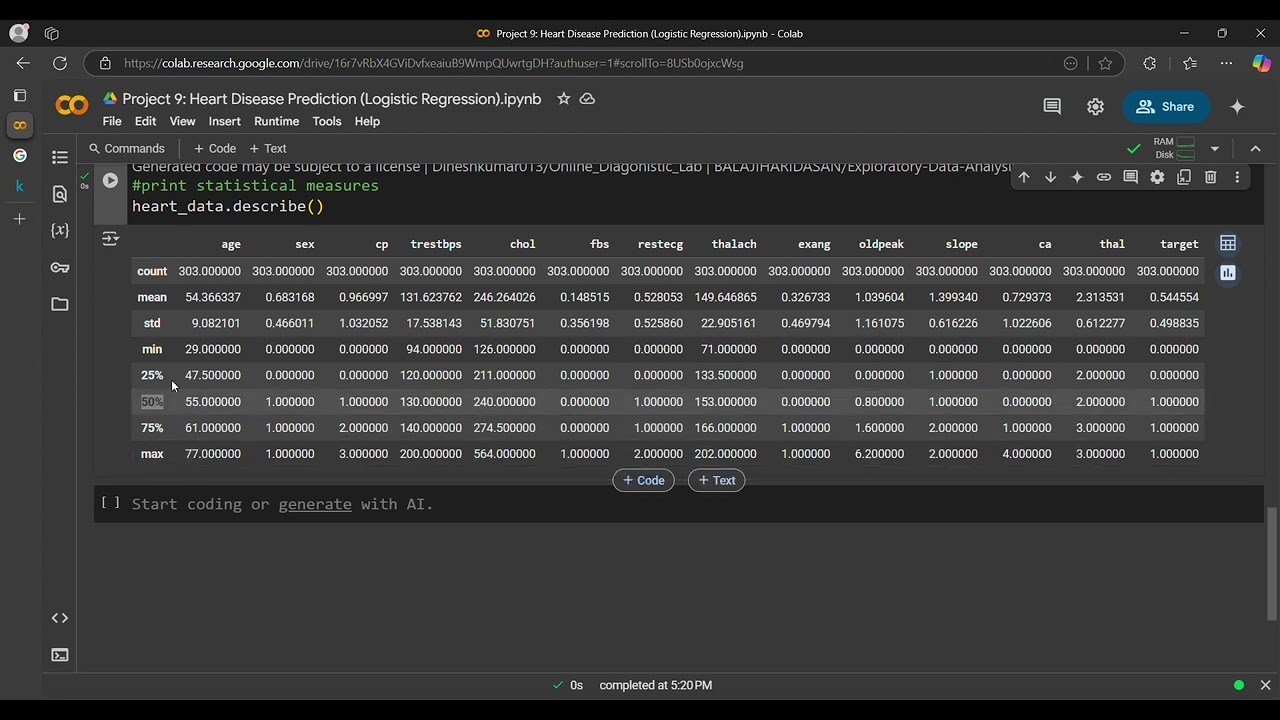This screenshot has height=720, width=1280.
Task: Mirror the cell in a tab
Action: tap(1184, 177)
